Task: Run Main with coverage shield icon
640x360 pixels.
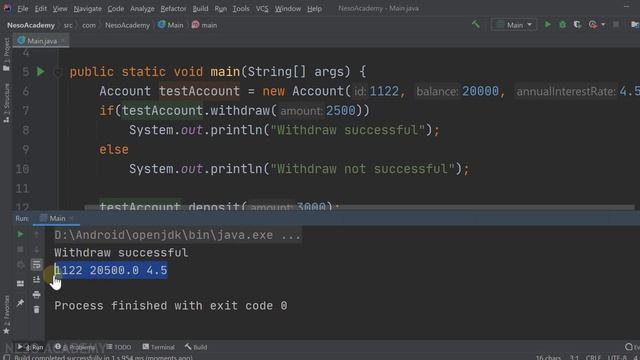Action: coord(577,25)
